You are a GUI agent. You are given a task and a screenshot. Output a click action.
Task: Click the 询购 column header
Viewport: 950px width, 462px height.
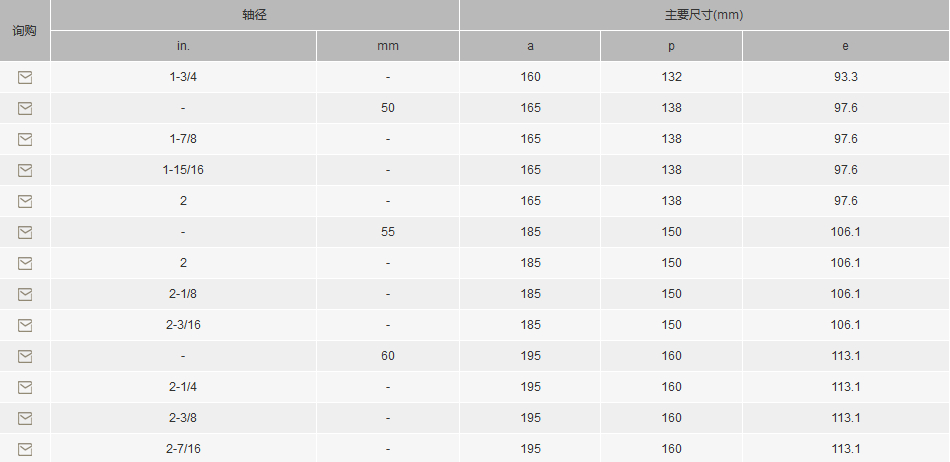point(25,30)
